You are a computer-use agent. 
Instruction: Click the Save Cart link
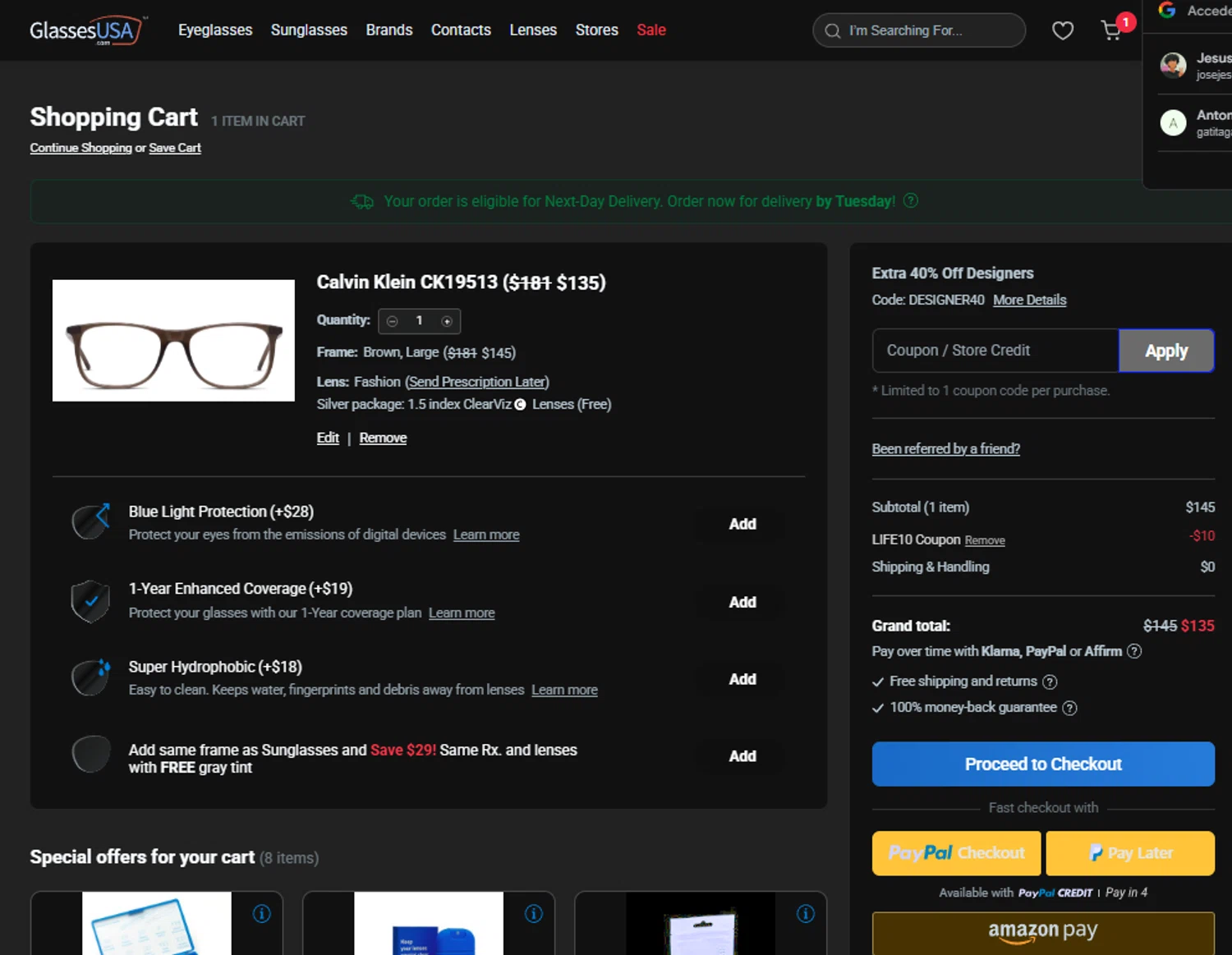(x=175, y=148)
